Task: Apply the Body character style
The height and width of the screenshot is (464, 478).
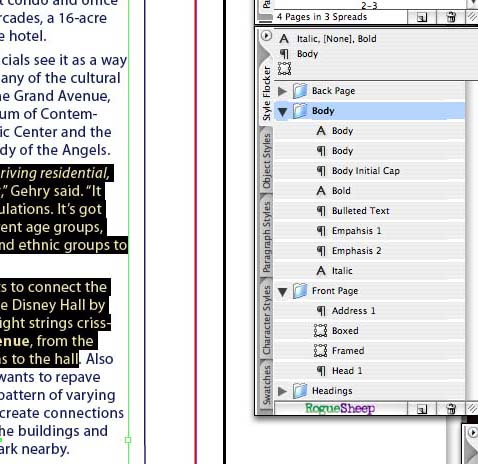Action: pos(369,131)
